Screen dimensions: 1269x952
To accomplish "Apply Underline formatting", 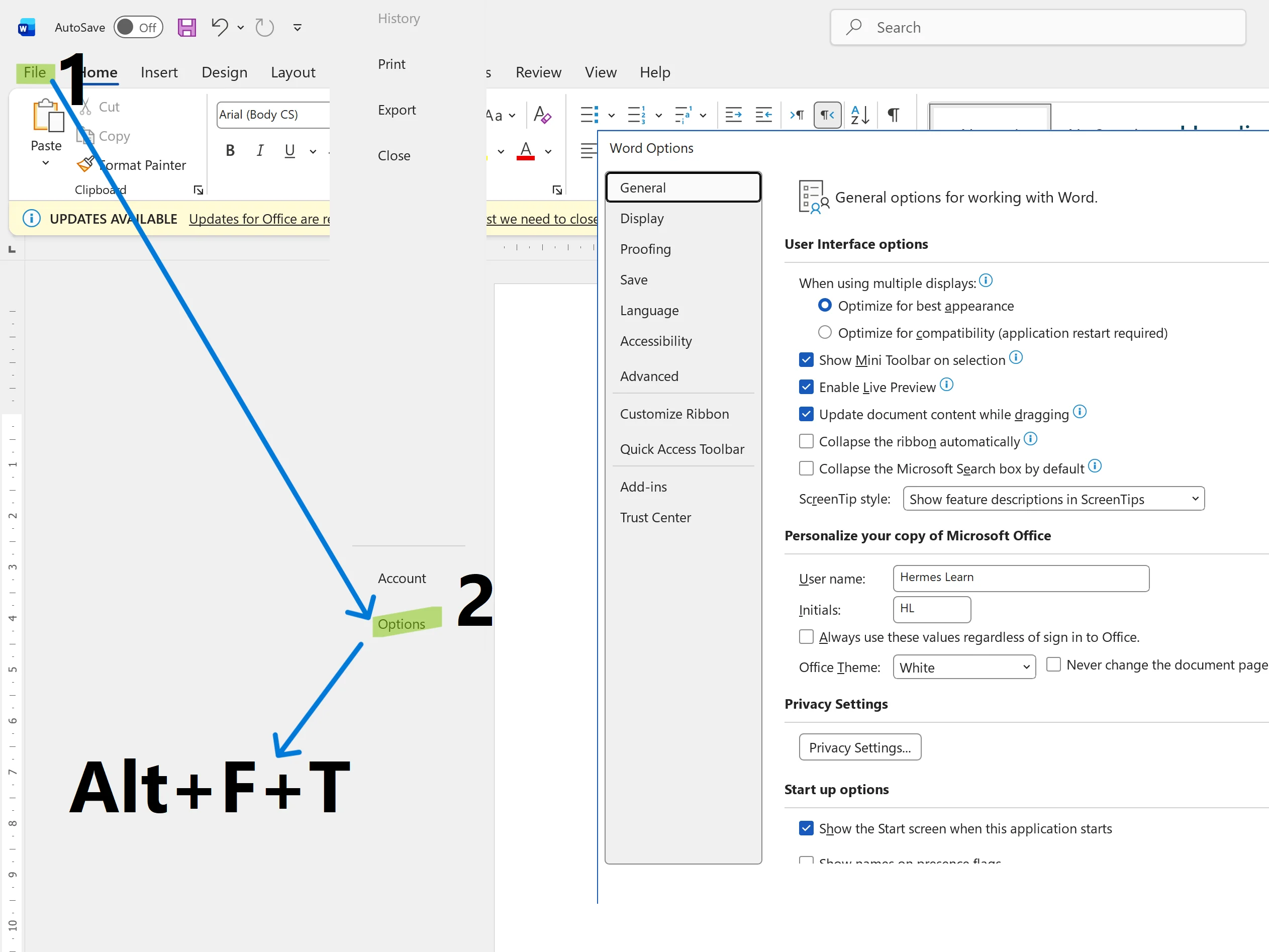I will tap(289, 150).
